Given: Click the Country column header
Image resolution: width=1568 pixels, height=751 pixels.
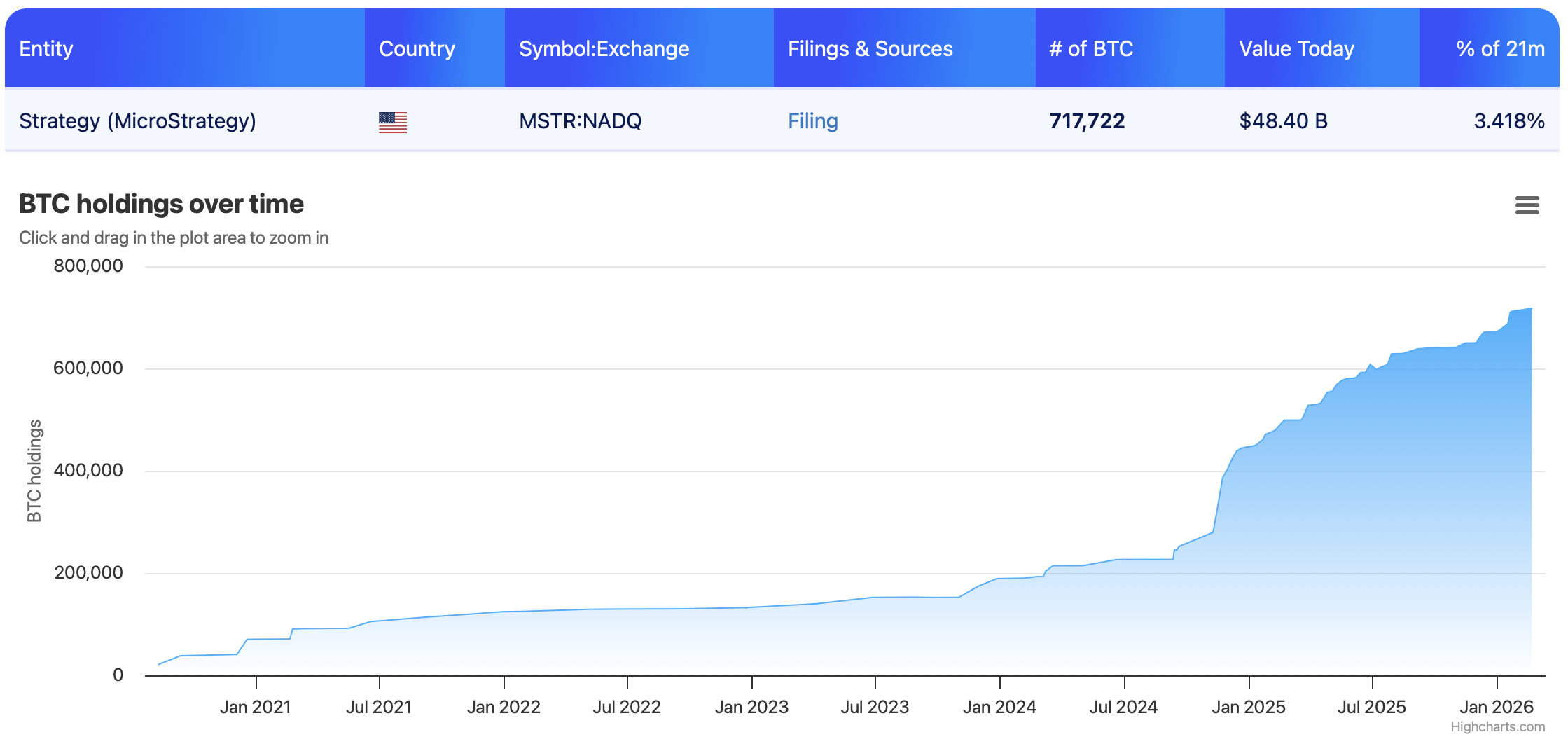Looking at the screenshot, I should tap(417, 48).
